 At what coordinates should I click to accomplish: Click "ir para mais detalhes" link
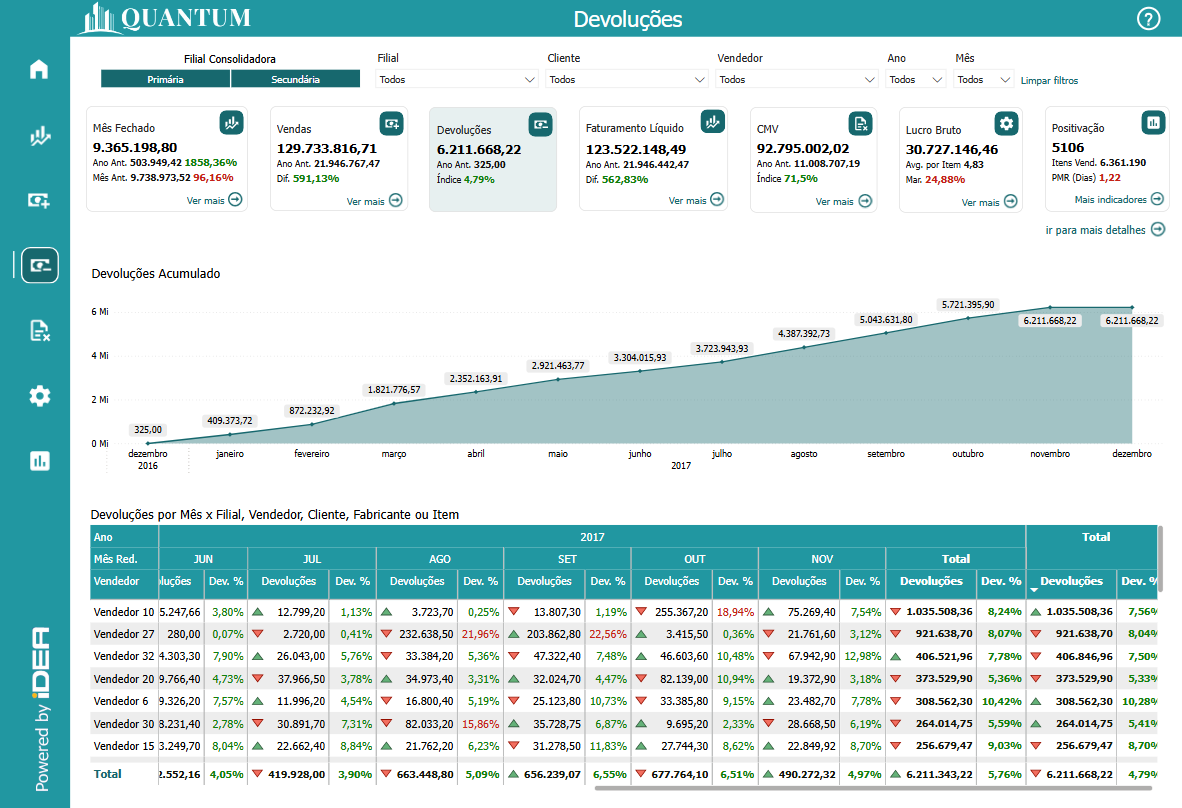1105,230
